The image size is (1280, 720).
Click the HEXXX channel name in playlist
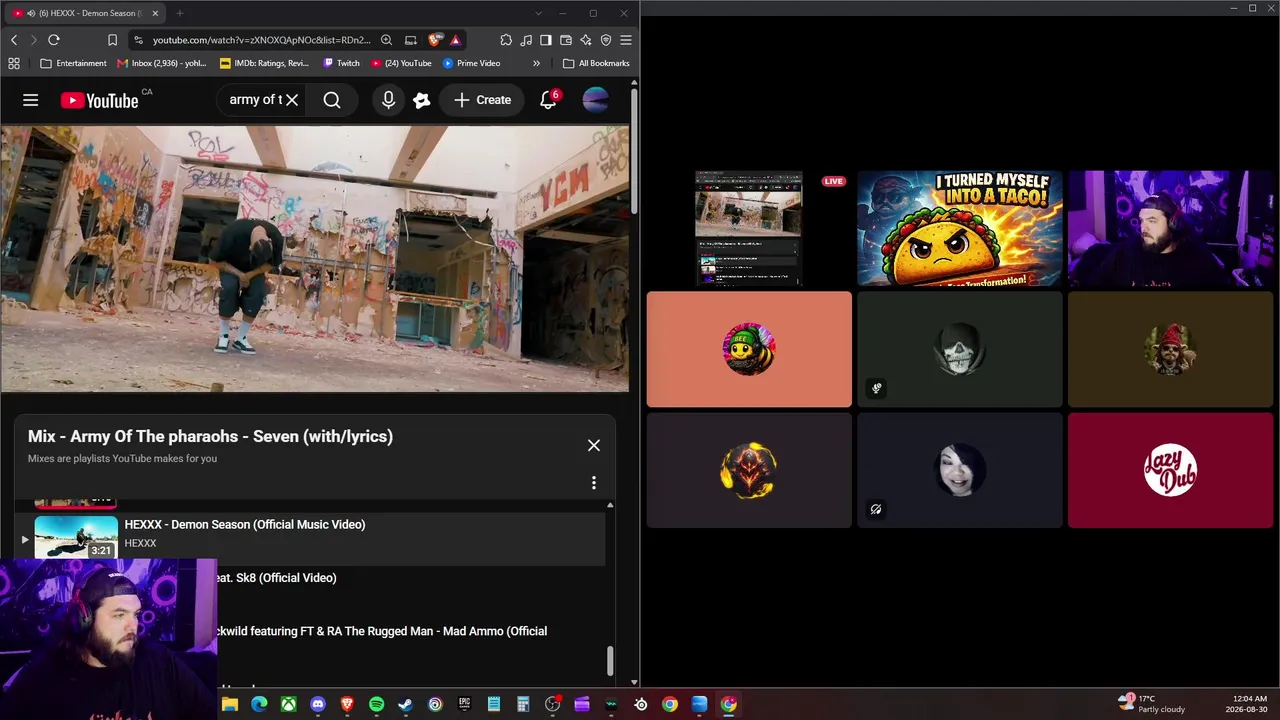click(x=140, y=543)
